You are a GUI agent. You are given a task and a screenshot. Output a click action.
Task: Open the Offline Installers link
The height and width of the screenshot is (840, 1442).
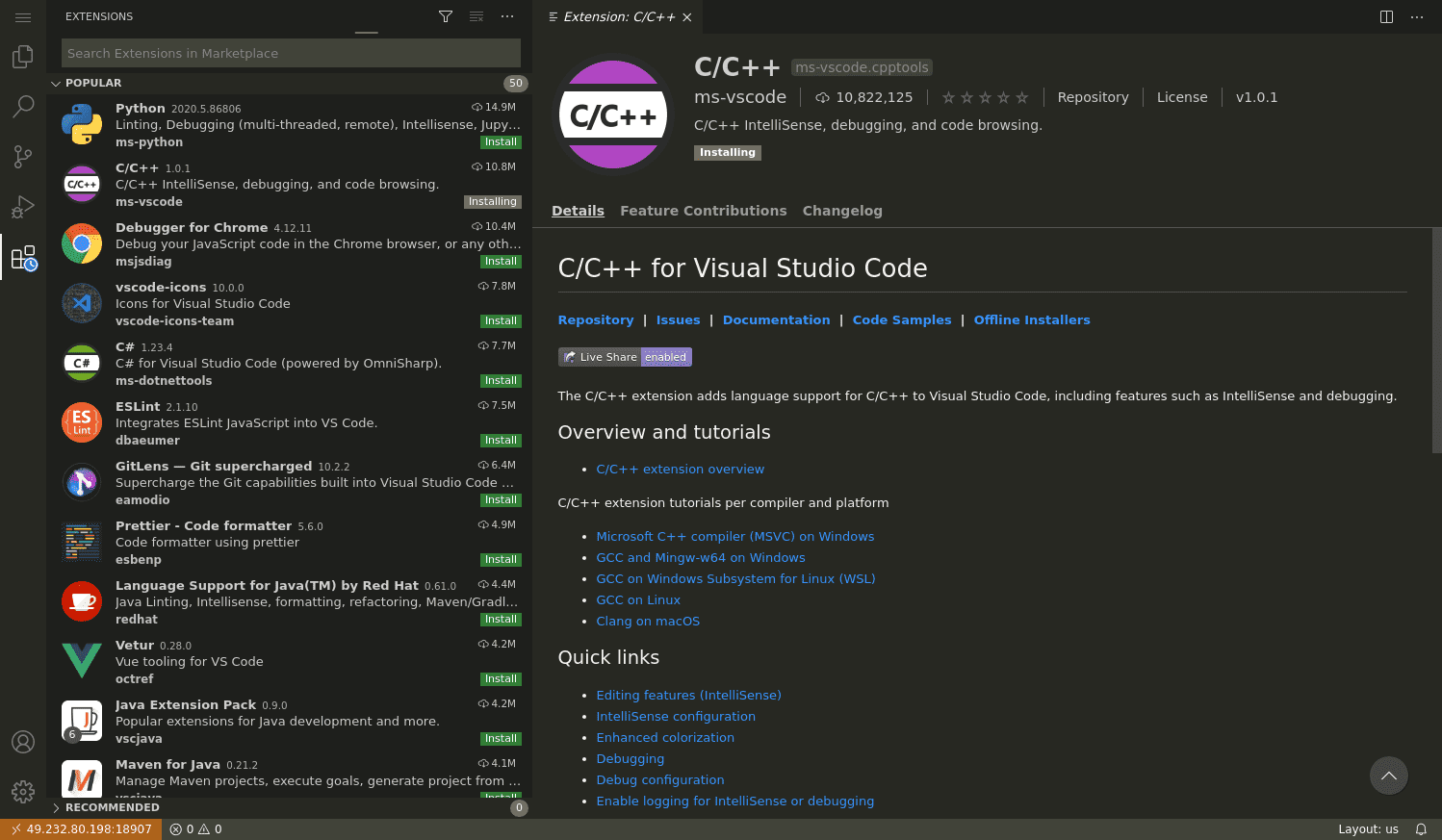click(x=1032, y=320)
